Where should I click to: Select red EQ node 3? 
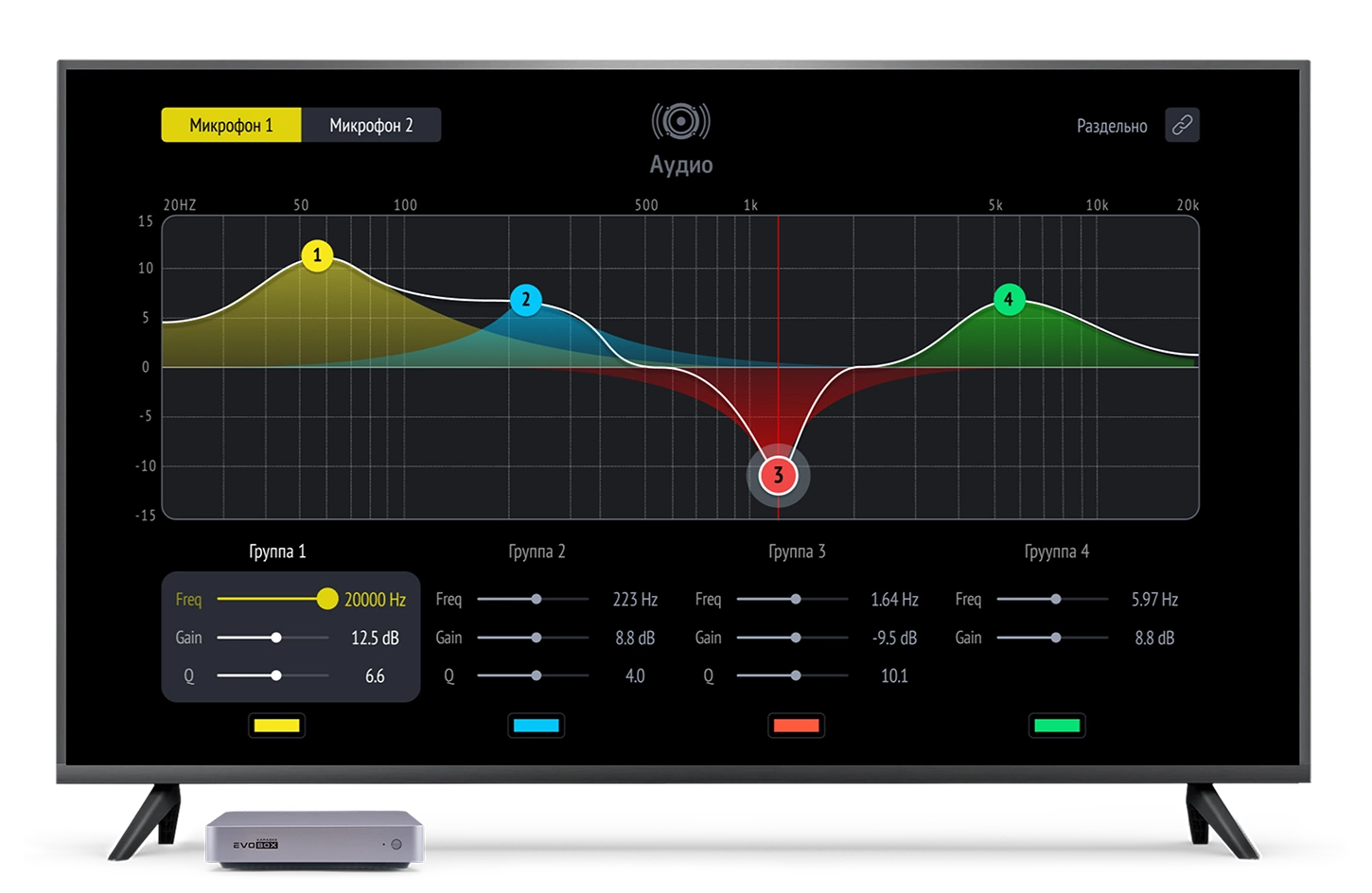778,475
